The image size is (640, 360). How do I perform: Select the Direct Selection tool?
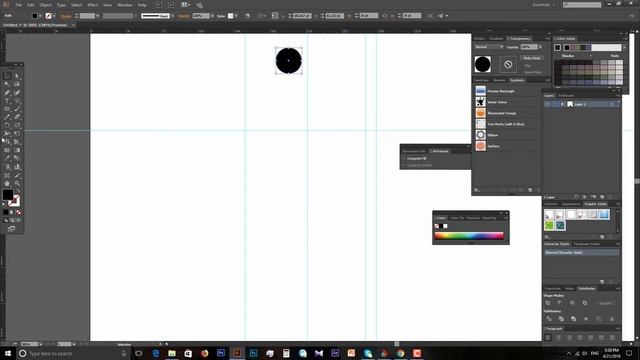pyautogui.click(x=17, y=76)
